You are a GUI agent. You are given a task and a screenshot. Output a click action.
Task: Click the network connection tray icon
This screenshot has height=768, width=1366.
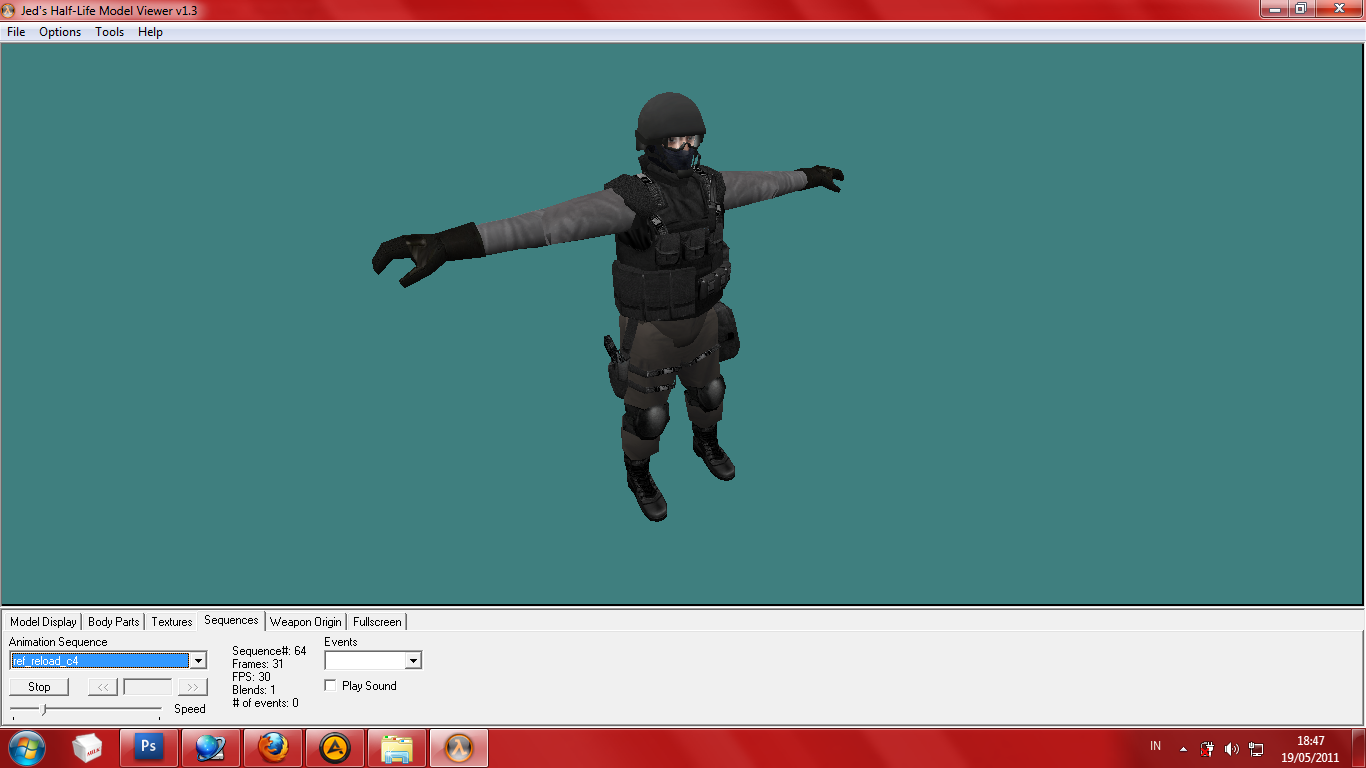click(x=1256, y=748)
